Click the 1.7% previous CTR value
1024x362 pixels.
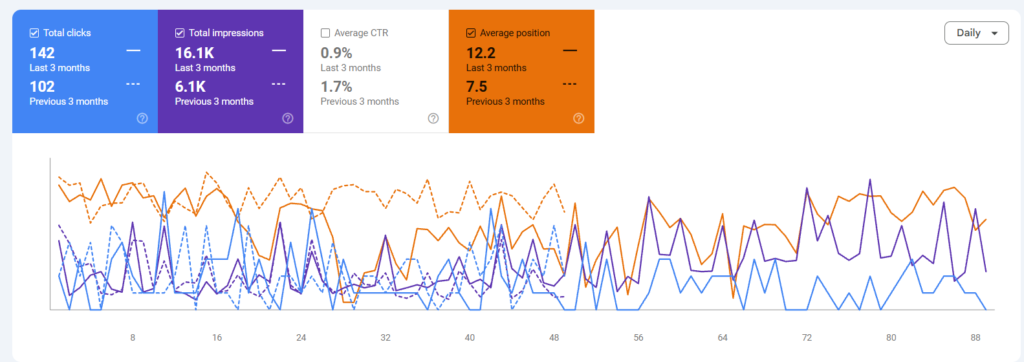[336, 87]
